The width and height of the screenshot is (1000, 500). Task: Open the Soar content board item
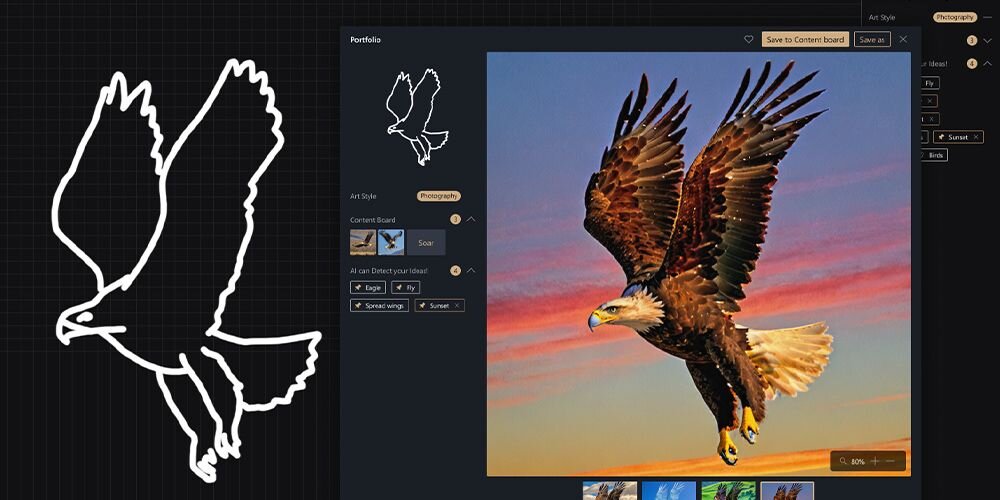426,242
